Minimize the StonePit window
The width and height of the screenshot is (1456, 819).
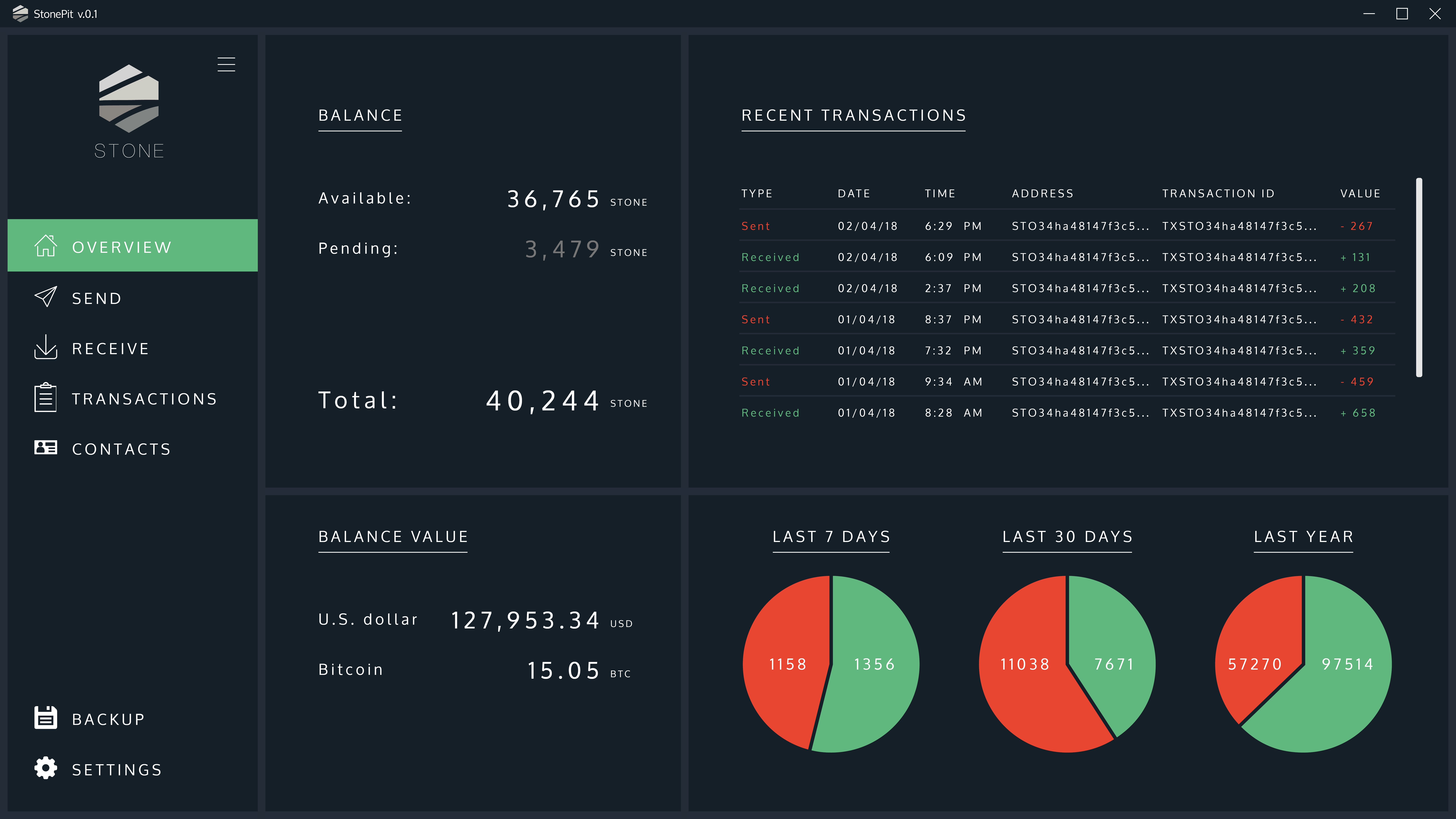(x=1369, y=14)
